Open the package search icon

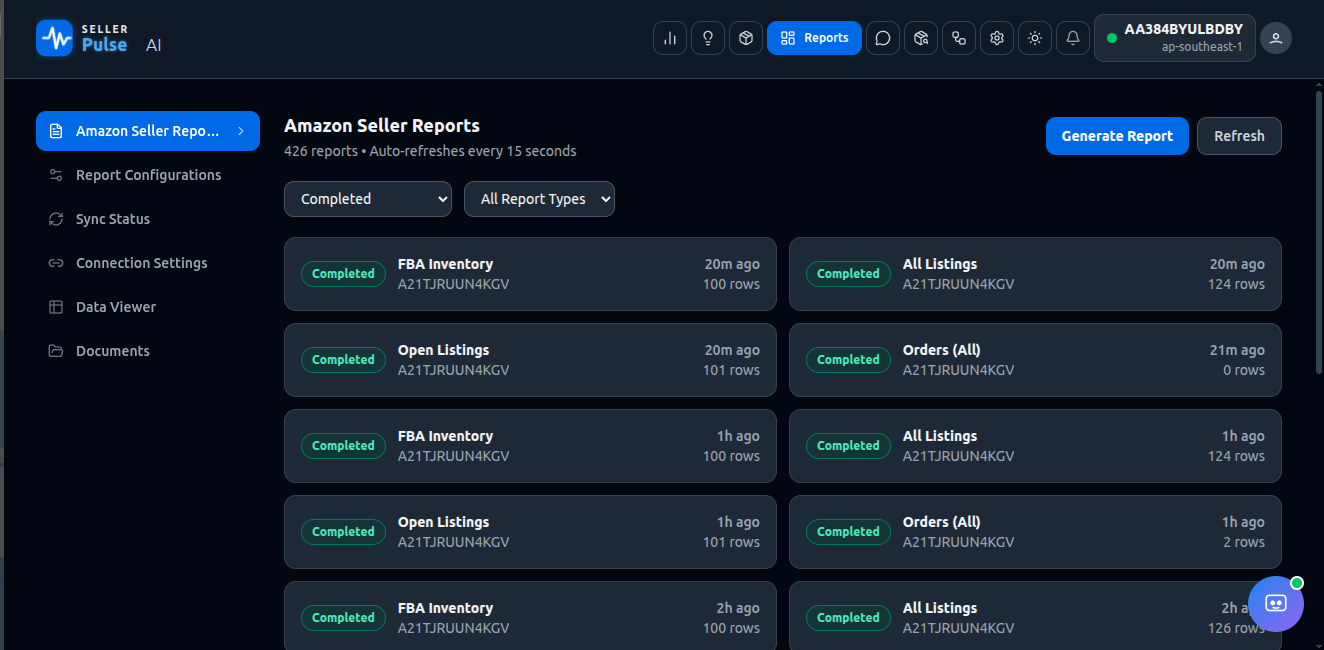point(921,38)
